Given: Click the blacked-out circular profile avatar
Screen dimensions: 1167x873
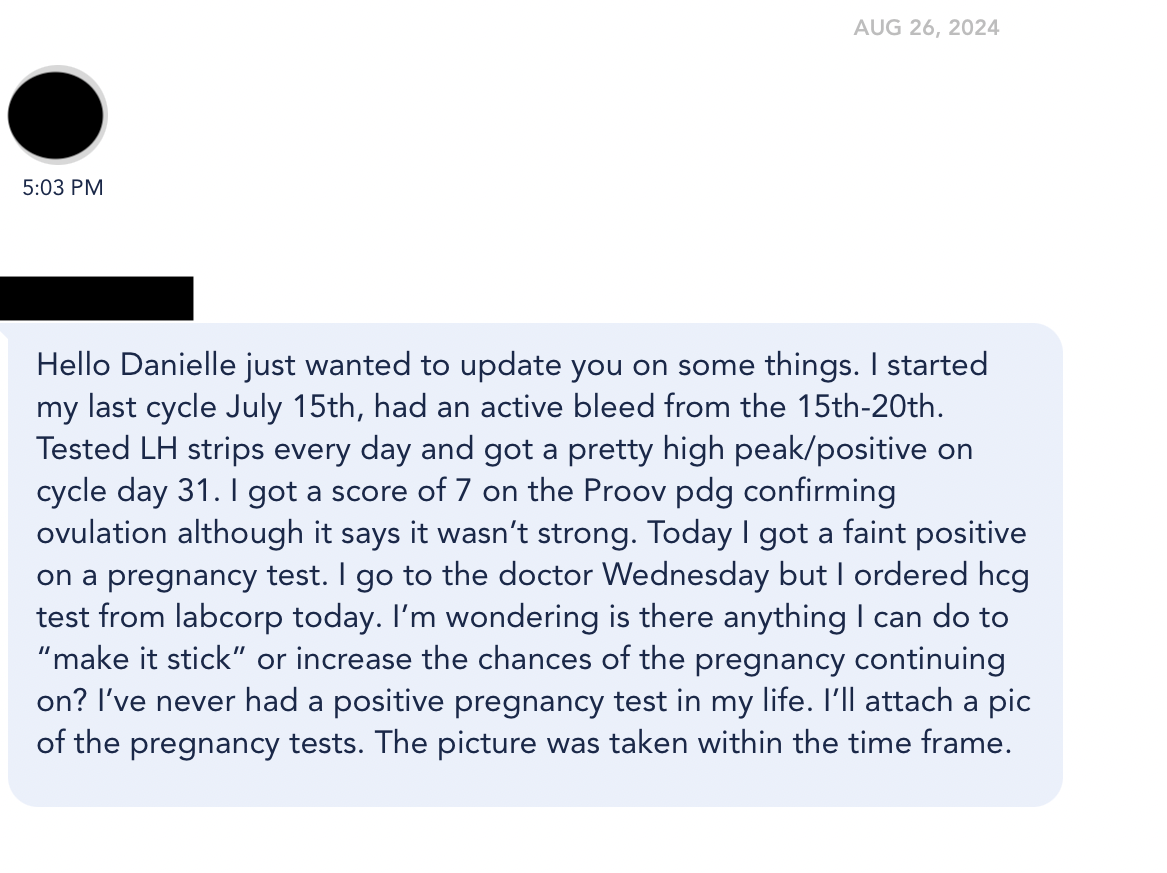Looking at the screenshot, I should point(56,115).
